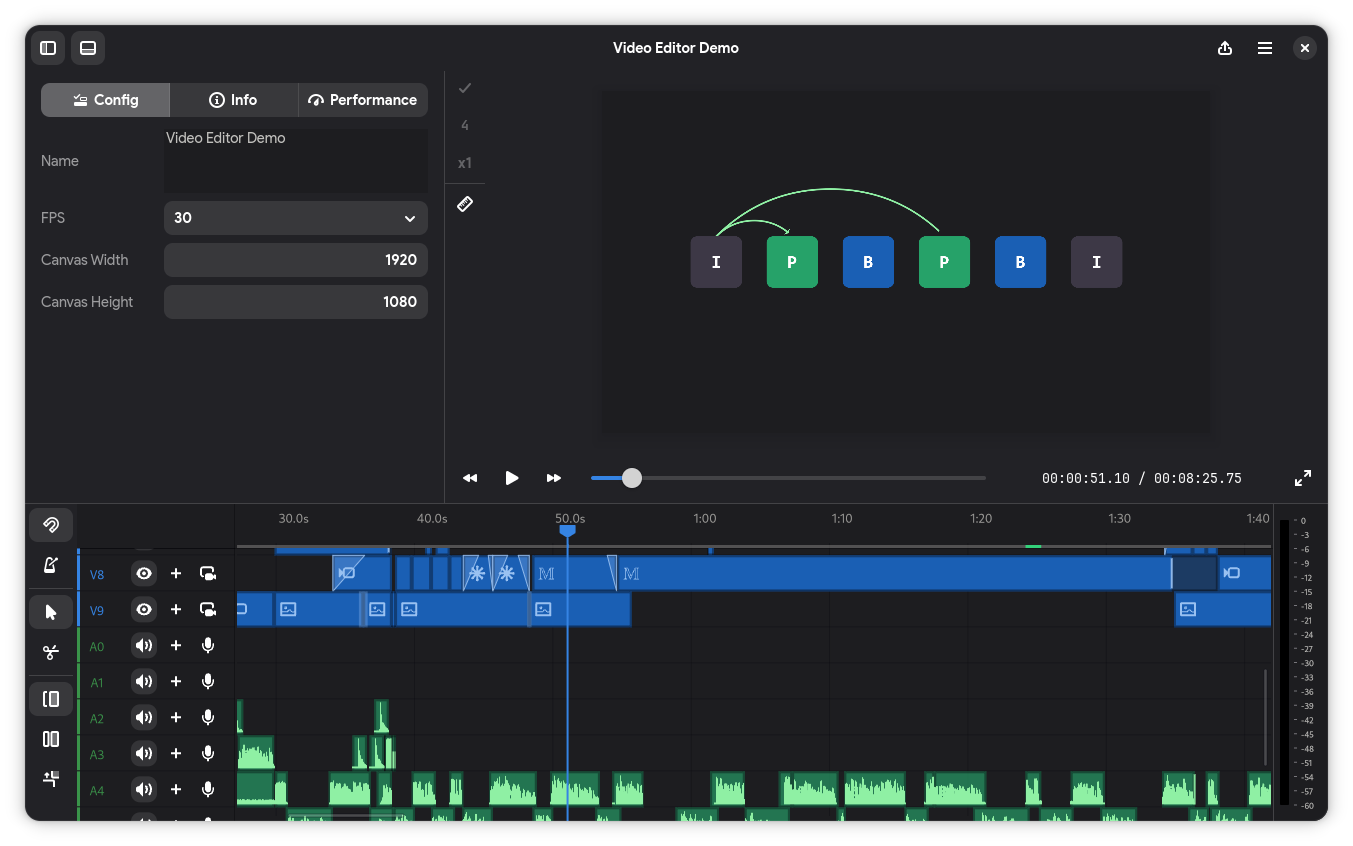Viewport: 1353px width, 846px height.
Task: Click the microphone icon on track A1
Action: click(208, 682)
